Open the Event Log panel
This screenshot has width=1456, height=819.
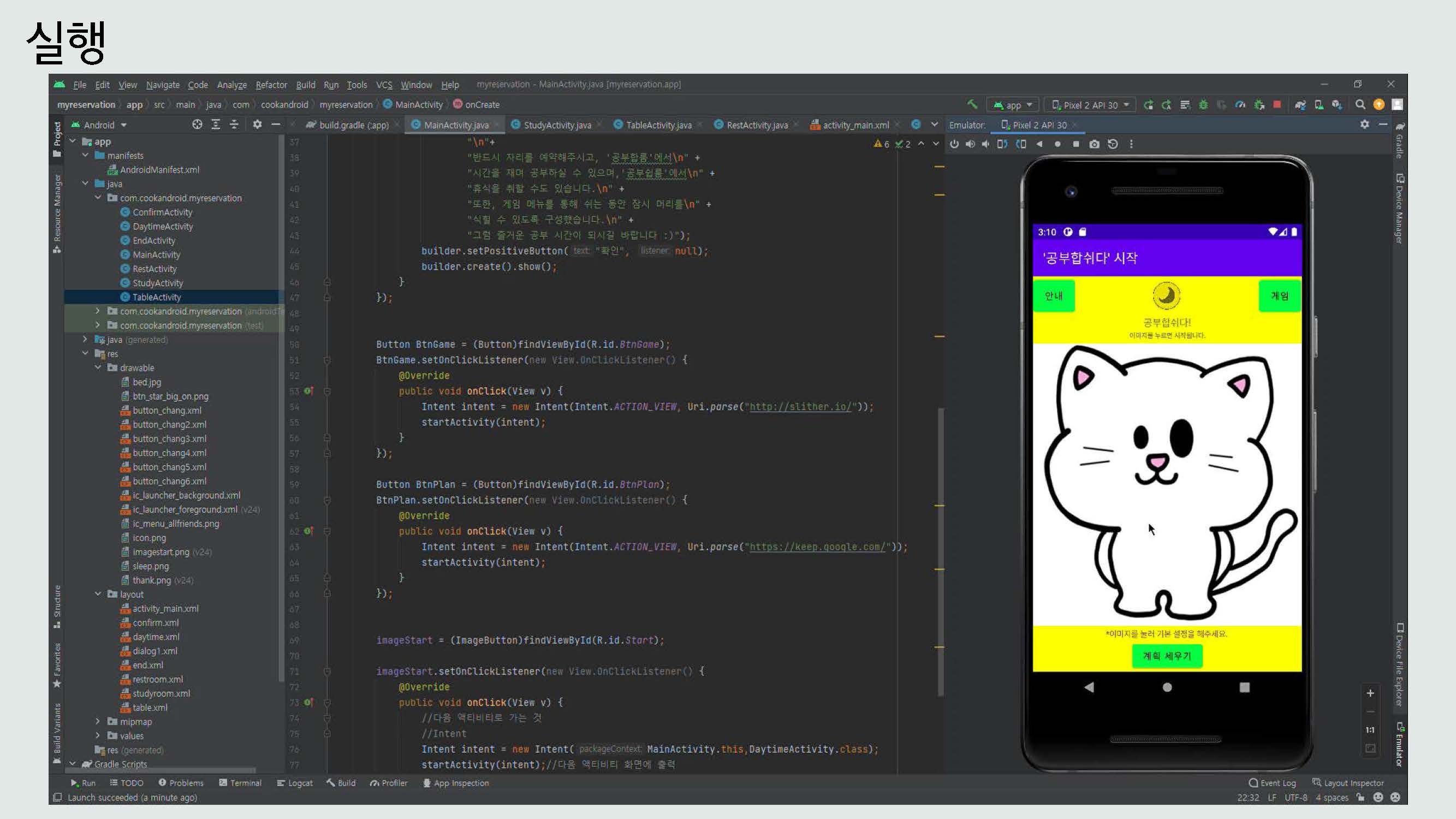coord(1273,783)
